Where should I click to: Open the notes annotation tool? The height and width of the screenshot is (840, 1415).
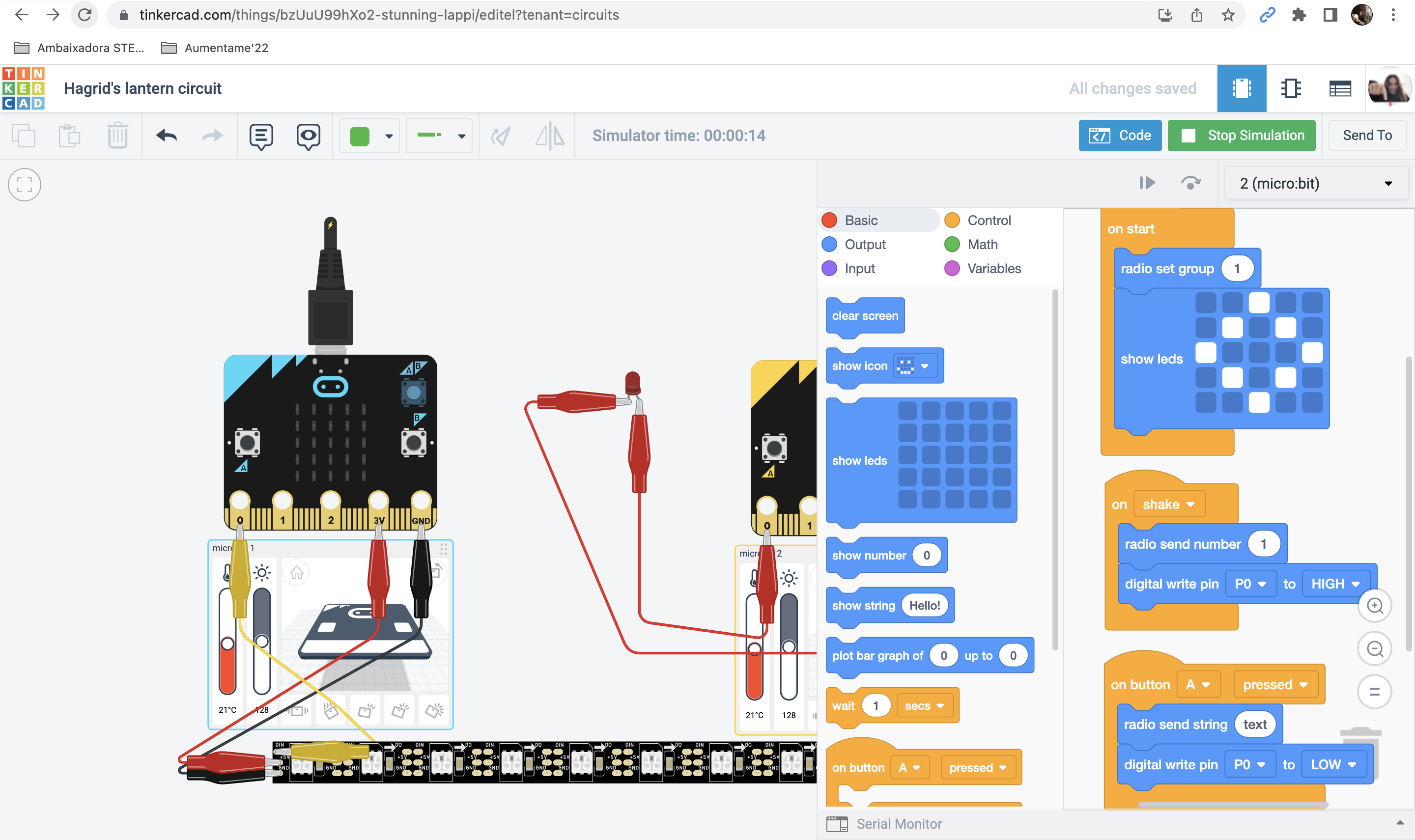(261, 136)
